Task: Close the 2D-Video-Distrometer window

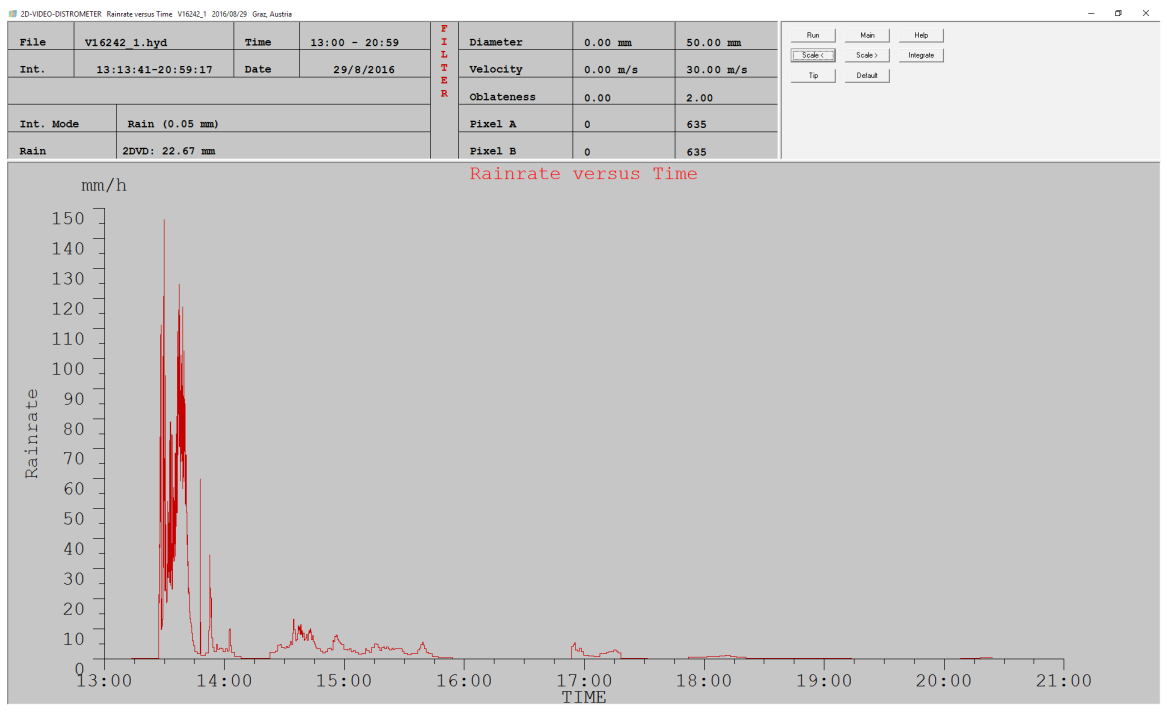Action: pyautogui.click(x=1146, y=13)
